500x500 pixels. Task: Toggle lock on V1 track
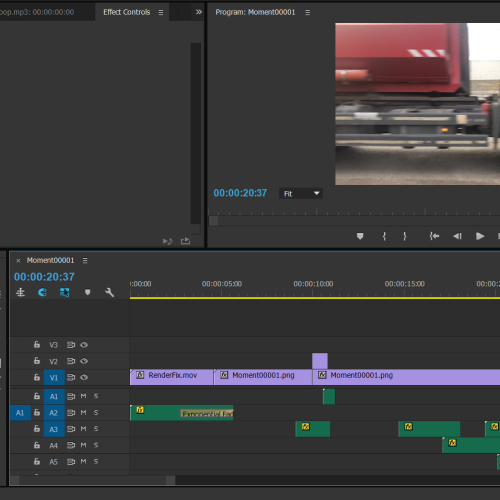37,377
